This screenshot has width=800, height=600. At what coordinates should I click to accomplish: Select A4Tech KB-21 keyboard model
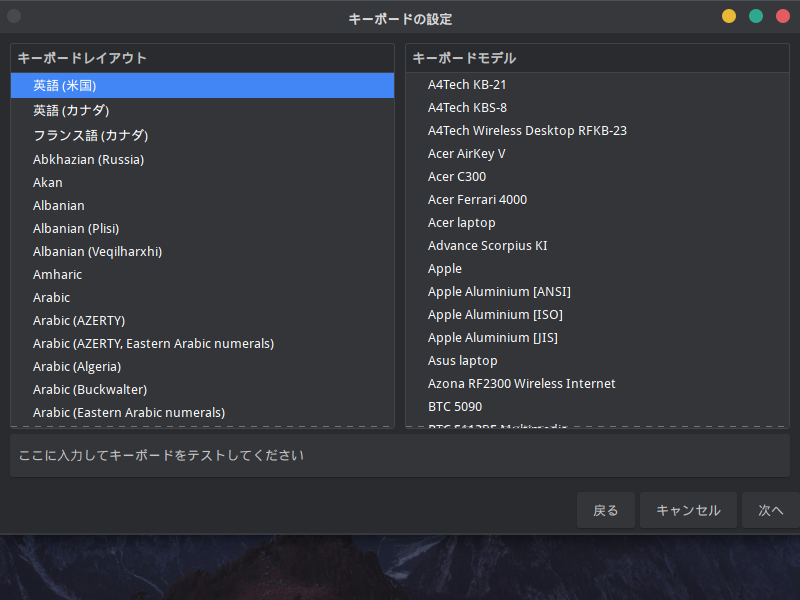click(597, 85)
